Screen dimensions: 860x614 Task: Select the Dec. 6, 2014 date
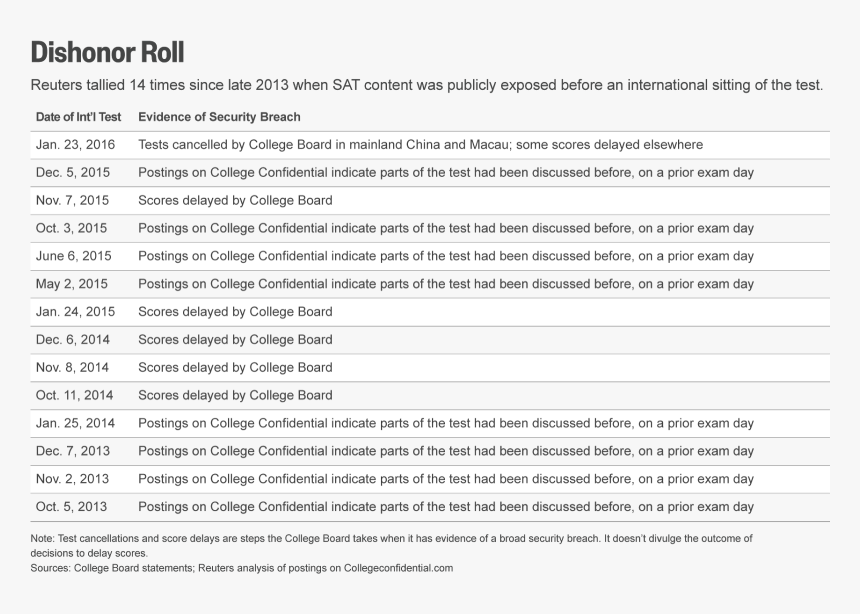[x=73, y=340]
